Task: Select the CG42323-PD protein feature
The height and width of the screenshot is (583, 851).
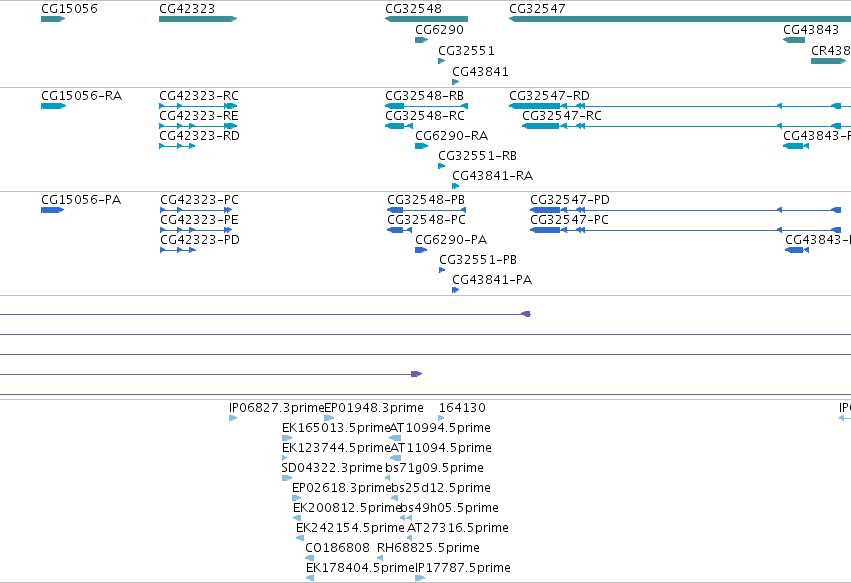Action: pyautogui.click(x=178, y=250)
